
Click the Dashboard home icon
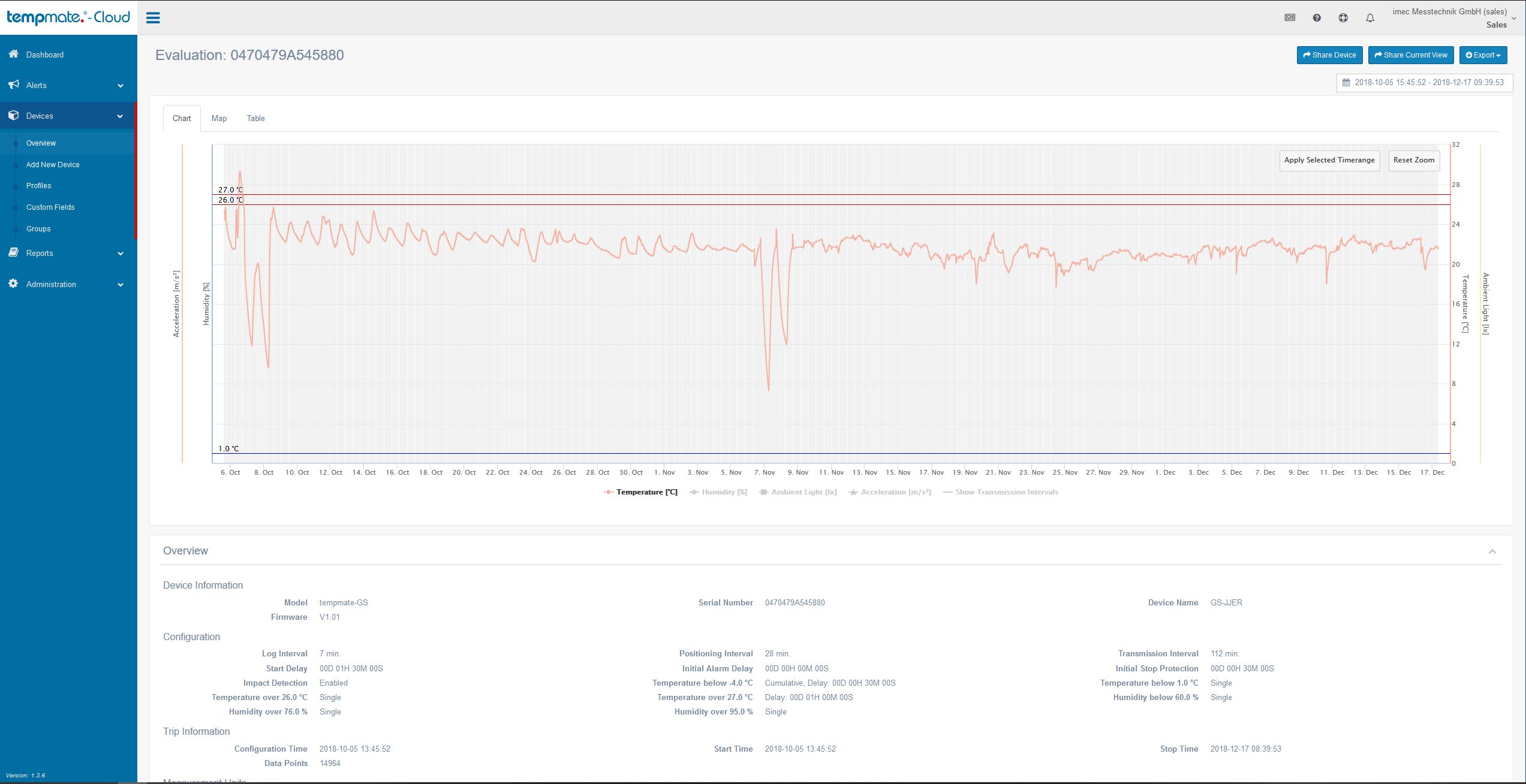click(14, 54)
